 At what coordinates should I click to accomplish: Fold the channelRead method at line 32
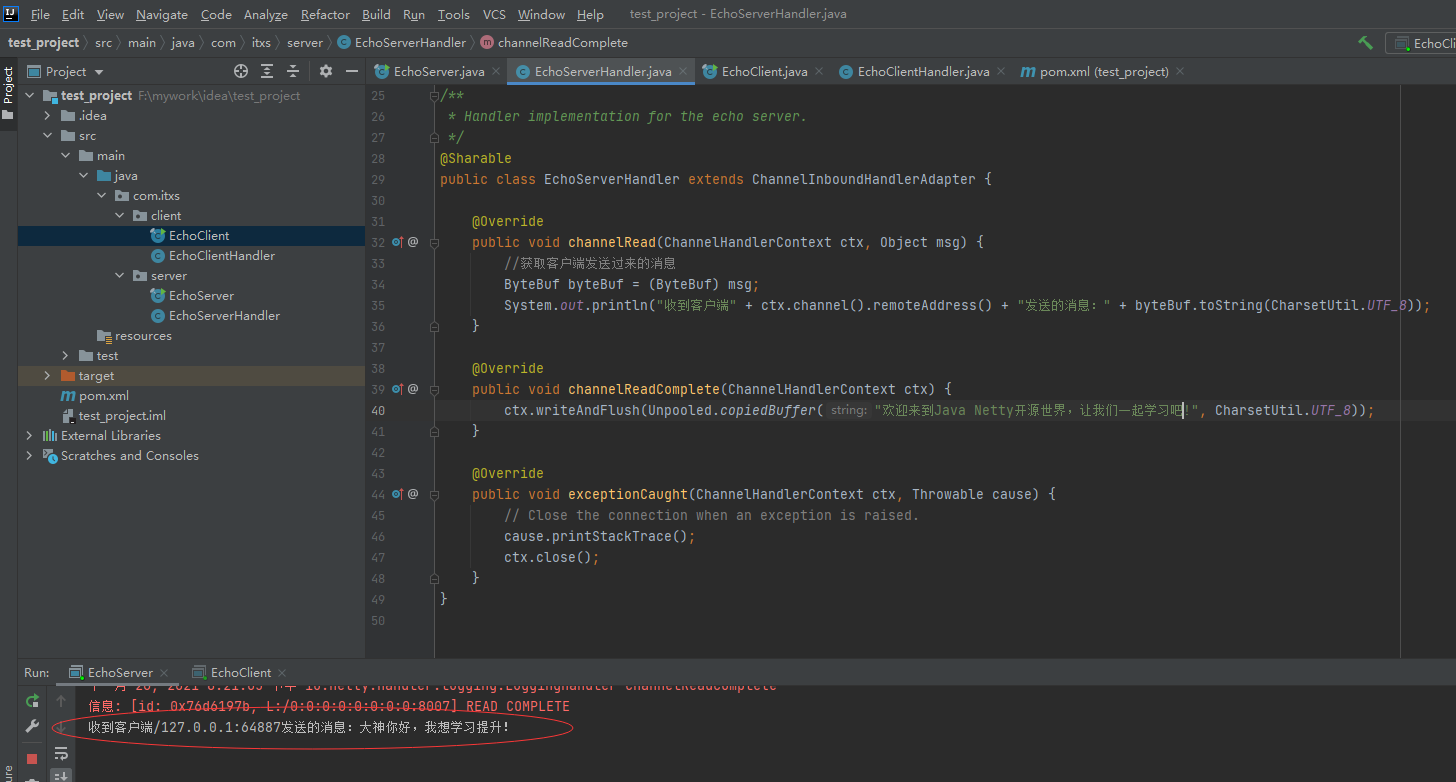pyautogui.click(x=434, y=242)
